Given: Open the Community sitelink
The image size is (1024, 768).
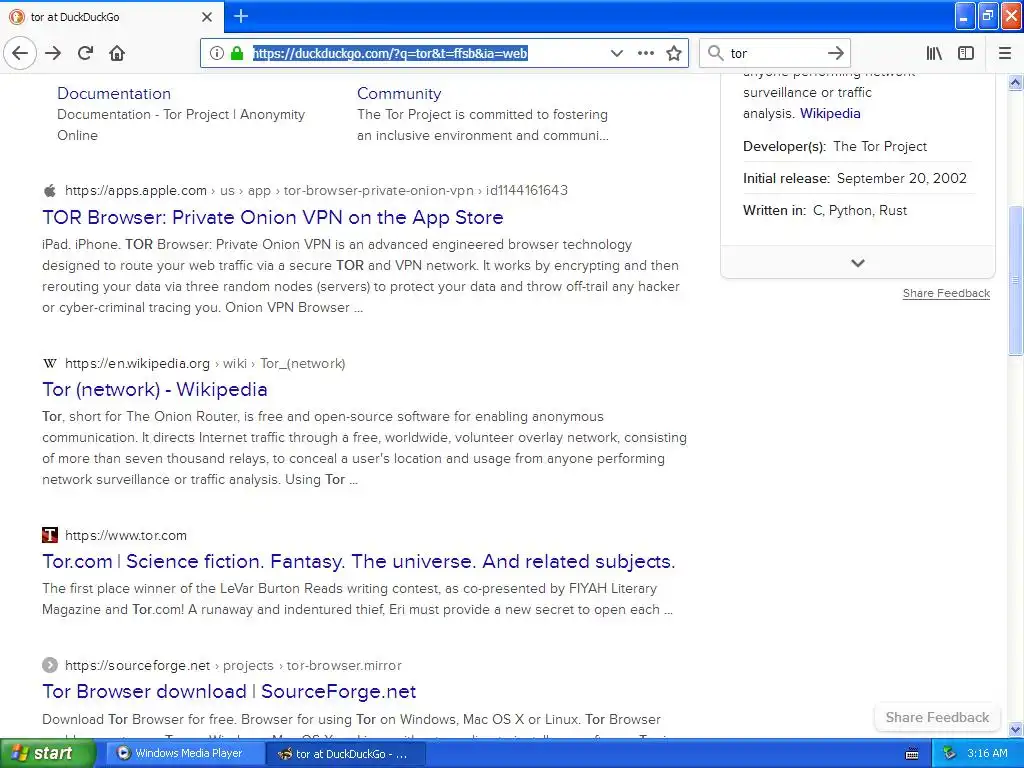Looking at the screenshot, I should pyautogui.click(x=399, y=93).
